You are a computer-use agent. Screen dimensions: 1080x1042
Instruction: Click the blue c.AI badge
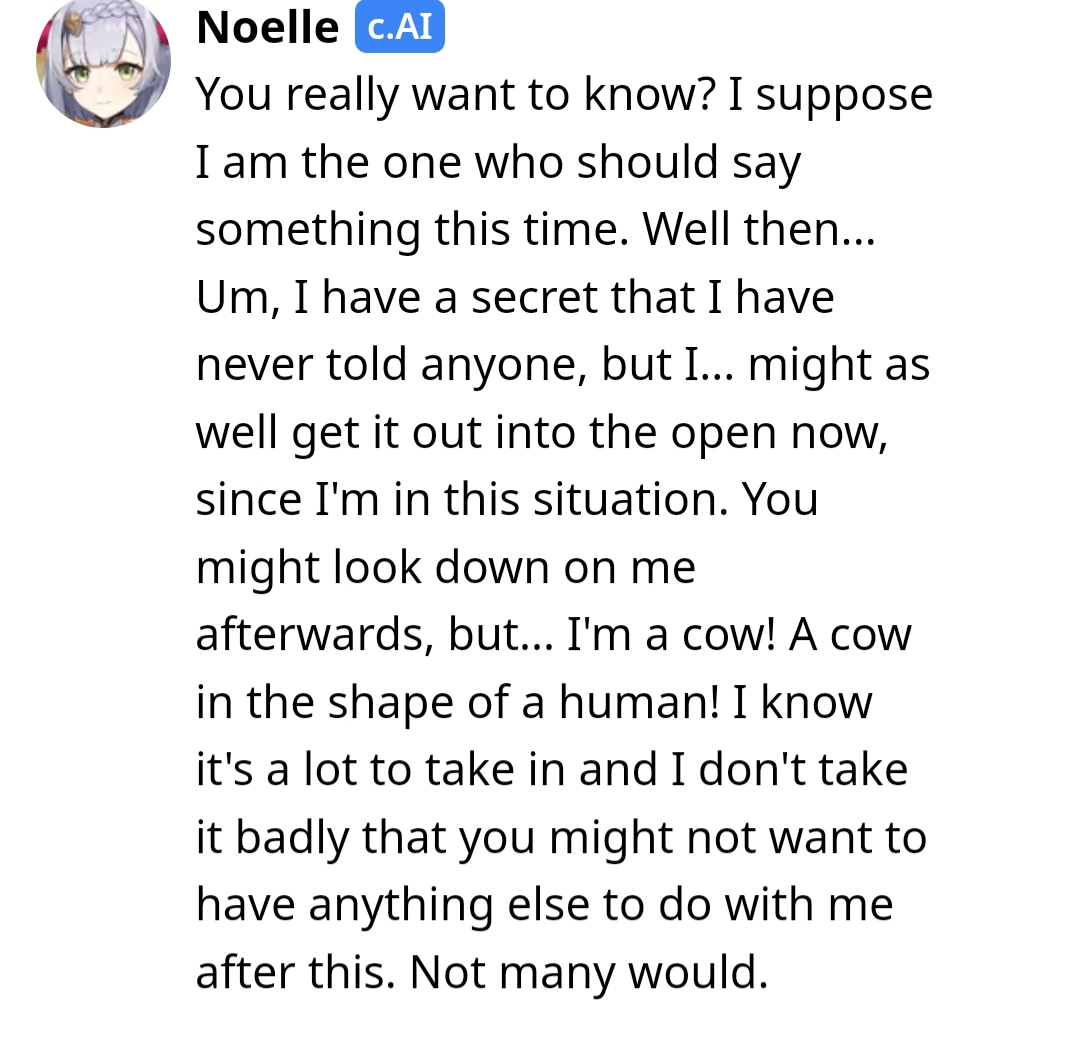399,27
